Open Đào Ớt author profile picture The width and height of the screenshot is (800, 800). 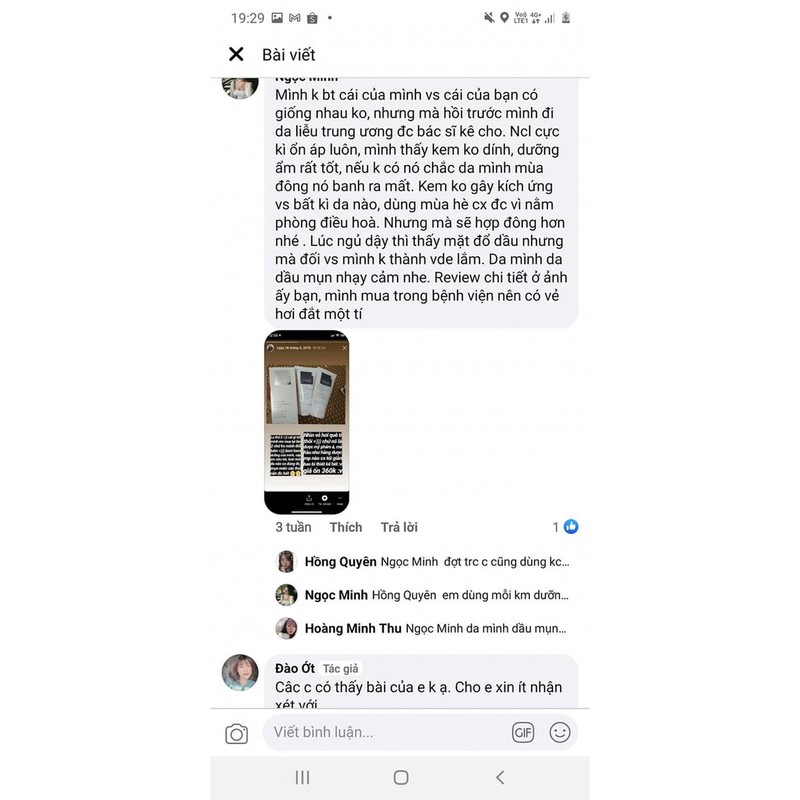point(240,672)
